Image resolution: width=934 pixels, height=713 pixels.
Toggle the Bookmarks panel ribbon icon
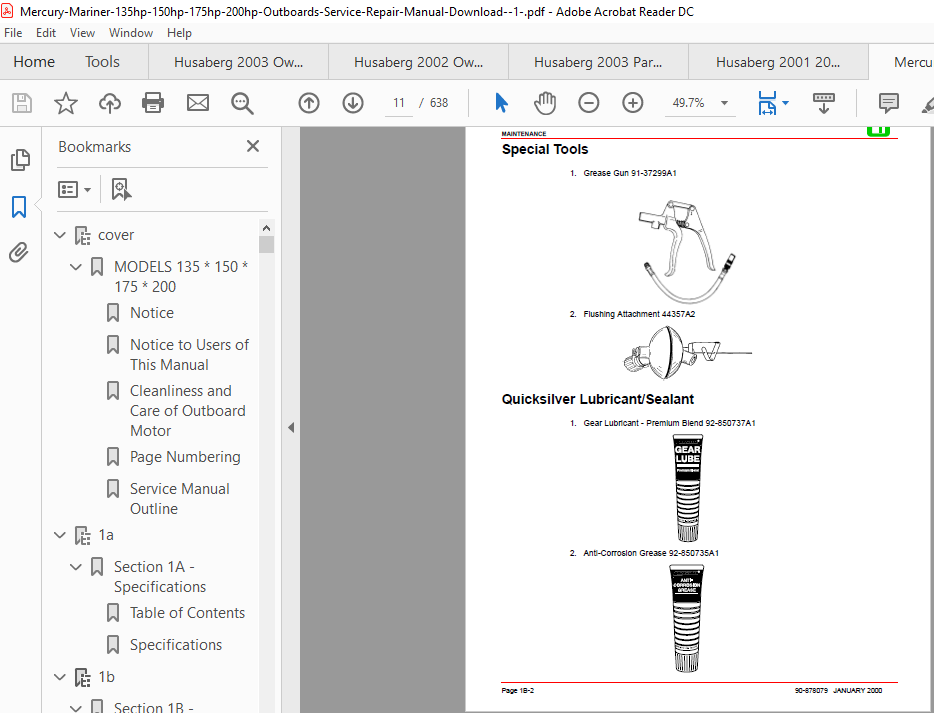[x=19, y=207]
